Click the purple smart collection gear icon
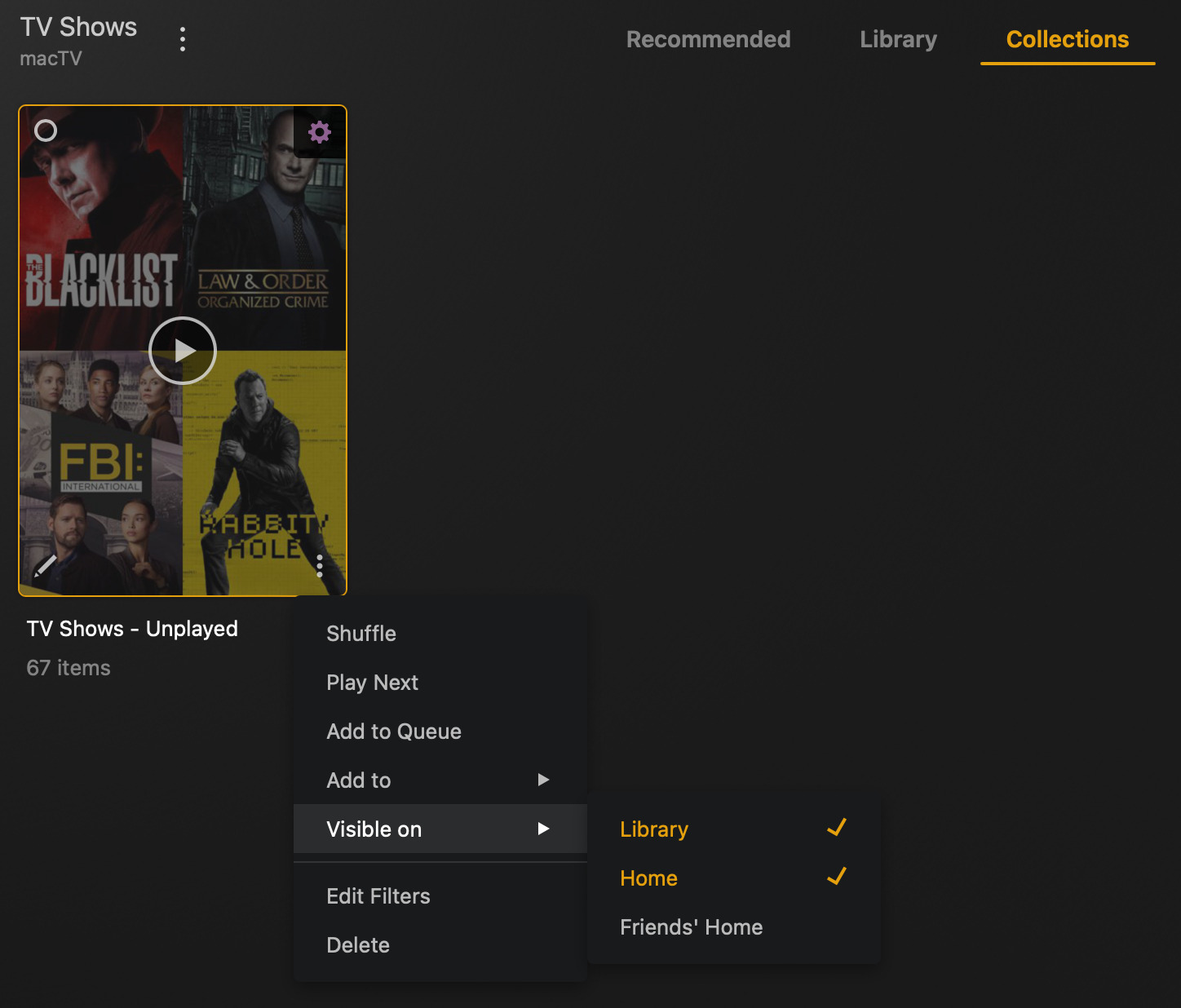Screen dimensions: 1181x1008 320,132
